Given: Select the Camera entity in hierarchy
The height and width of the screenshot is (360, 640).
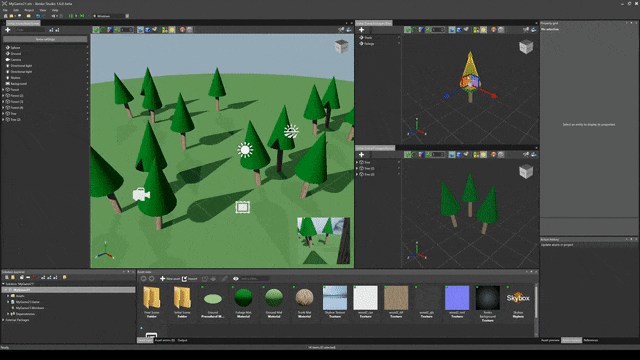Looking at the screenshot, I should [16, 60].
